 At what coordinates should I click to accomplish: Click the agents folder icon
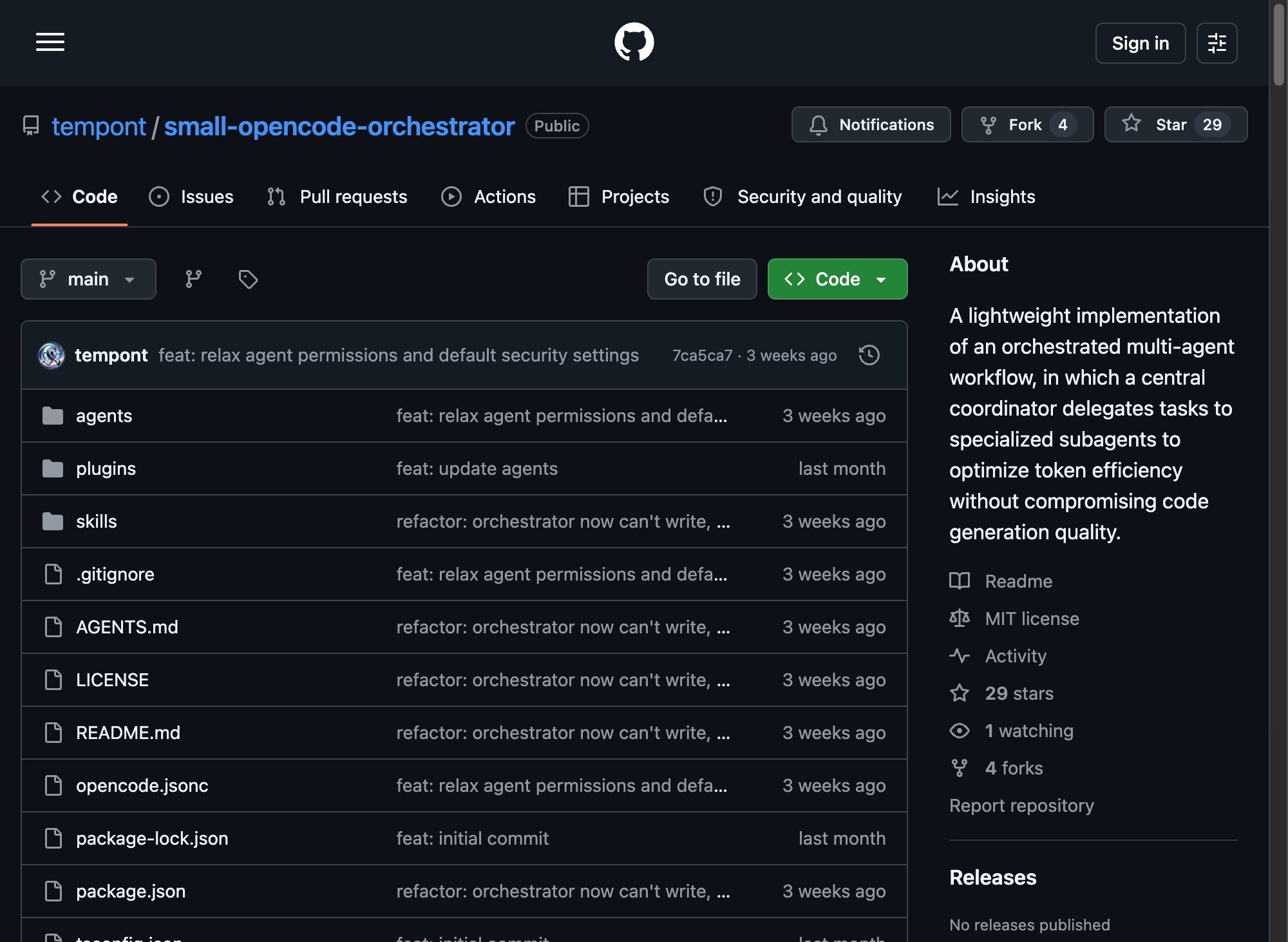[x=53, y=416]
